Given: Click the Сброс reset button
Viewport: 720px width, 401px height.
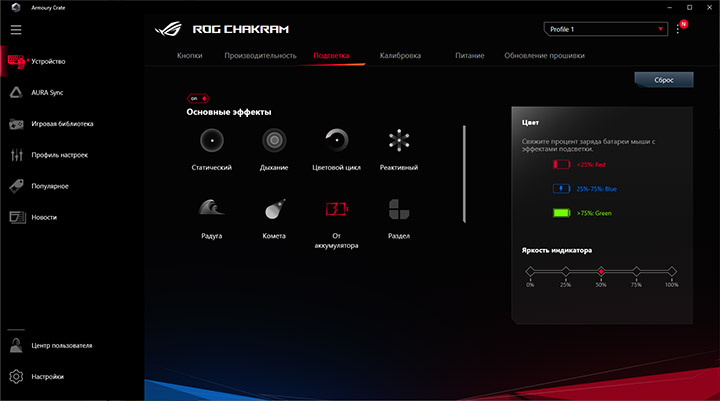Looking at the screenshot, I should (664, 80).
